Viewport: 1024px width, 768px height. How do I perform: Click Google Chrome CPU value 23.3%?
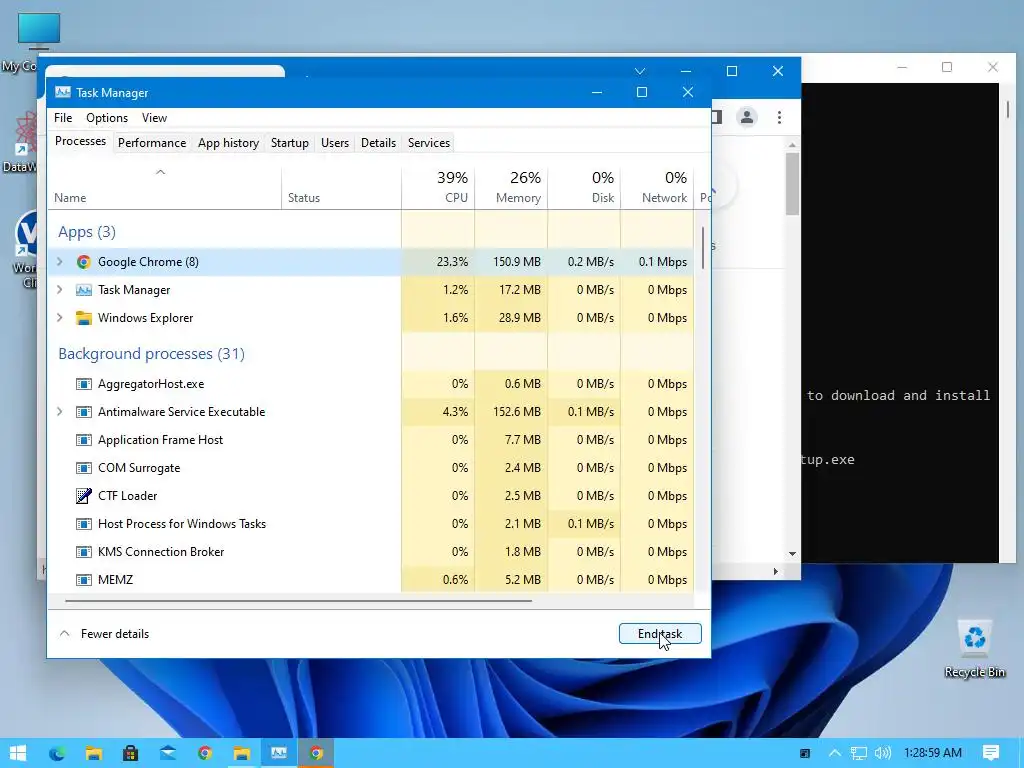pyautogui.click(x=453, y=262)
